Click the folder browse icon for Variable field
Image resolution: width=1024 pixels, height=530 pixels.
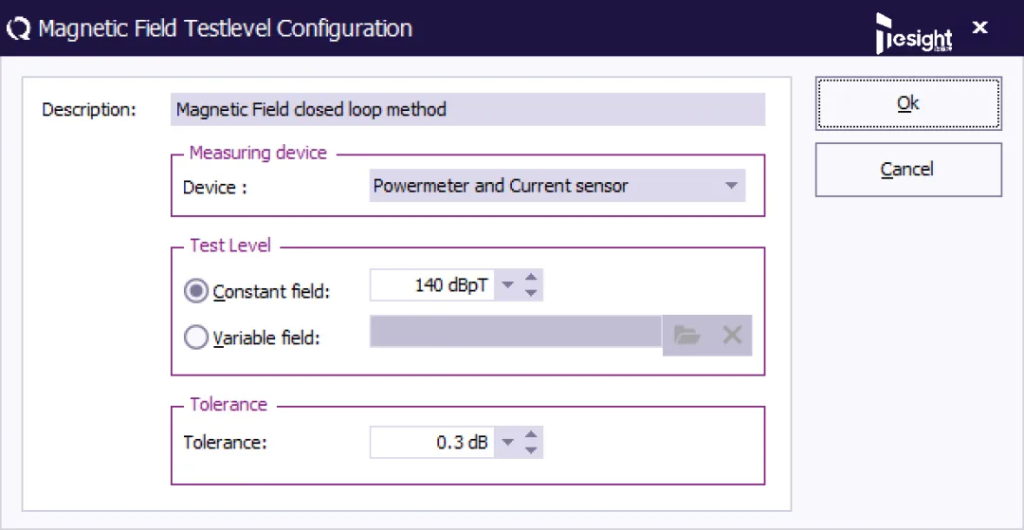click(686, 335)
